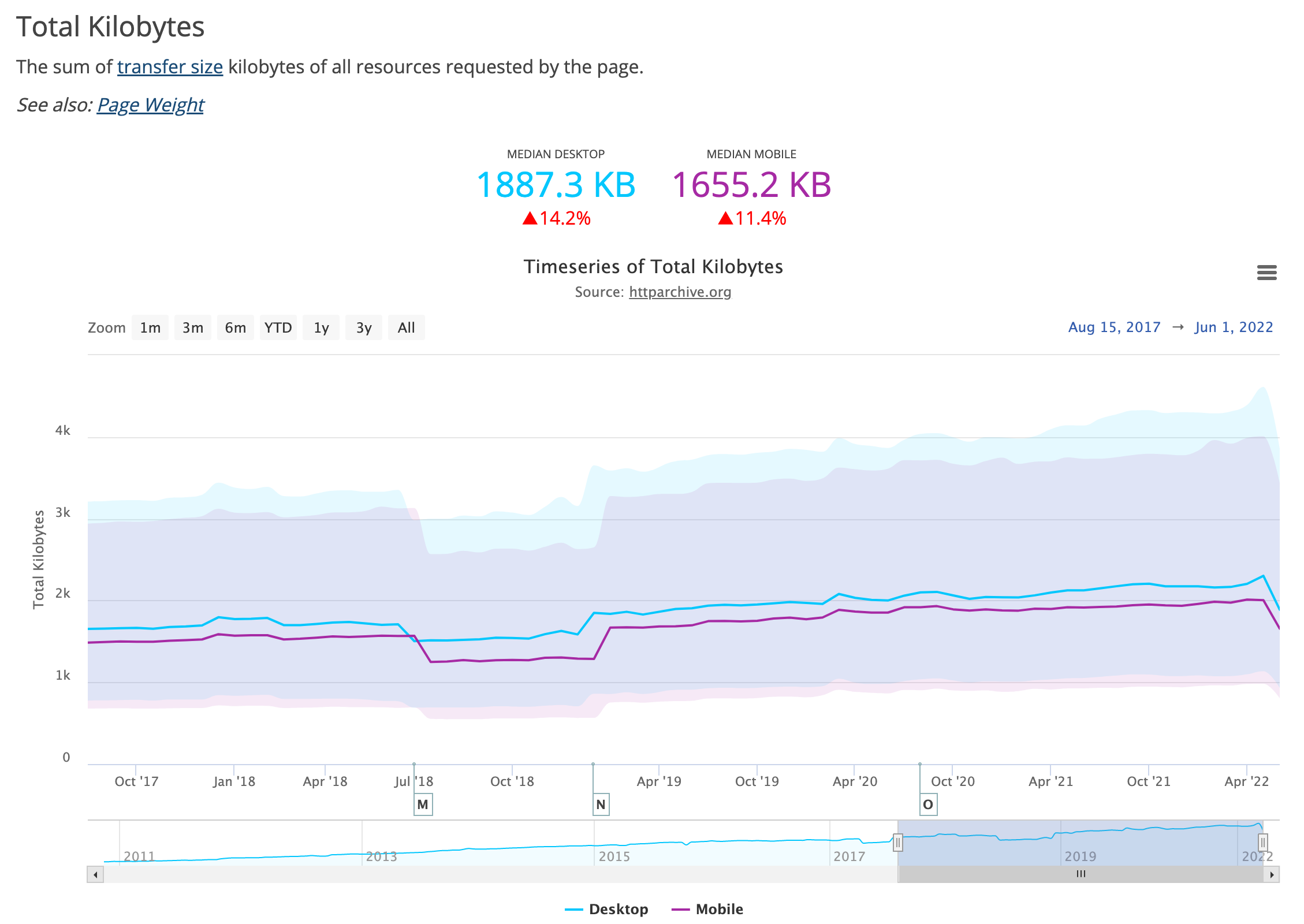Image resolution: width=1304 pixels, height=924 pixels.
Task: Click the navigator scrollbar thumb
Action: (x=1081, y=874)
